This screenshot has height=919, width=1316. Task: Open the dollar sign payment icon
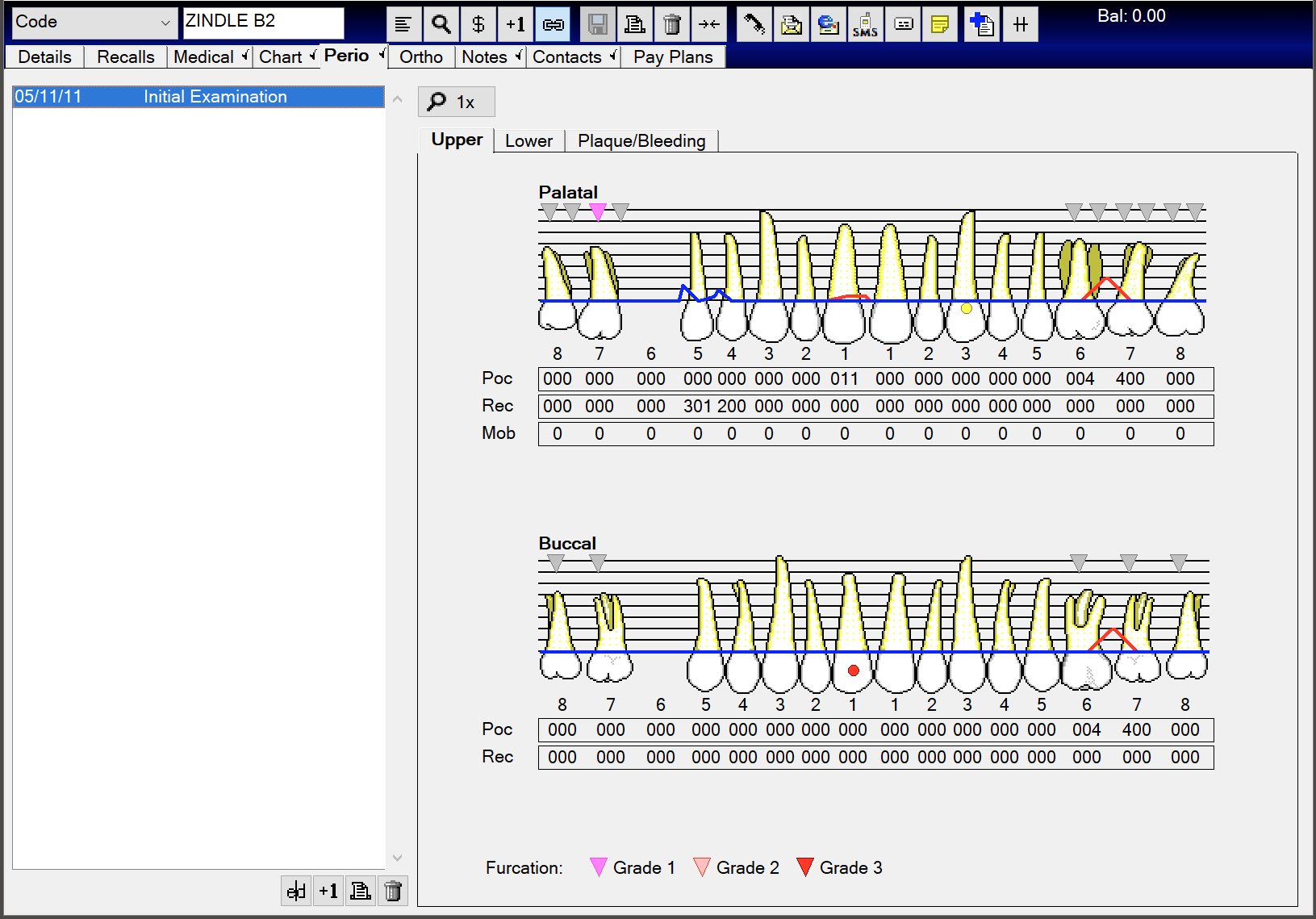click(478, 24)
